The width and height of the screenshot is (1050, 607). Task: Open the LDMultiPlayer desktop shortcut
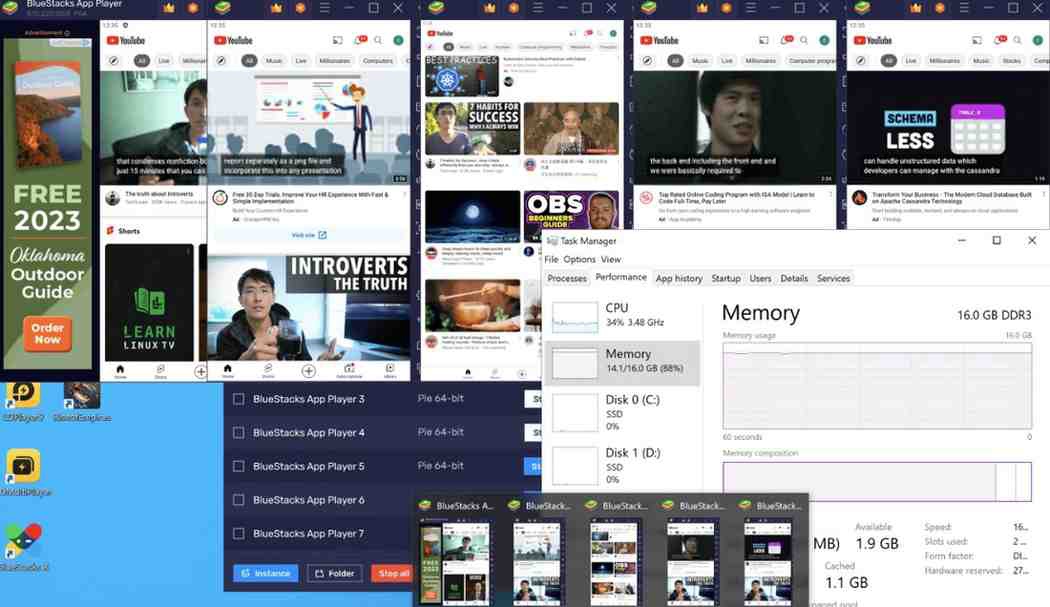pyautogui.click(x=25, y=472)
